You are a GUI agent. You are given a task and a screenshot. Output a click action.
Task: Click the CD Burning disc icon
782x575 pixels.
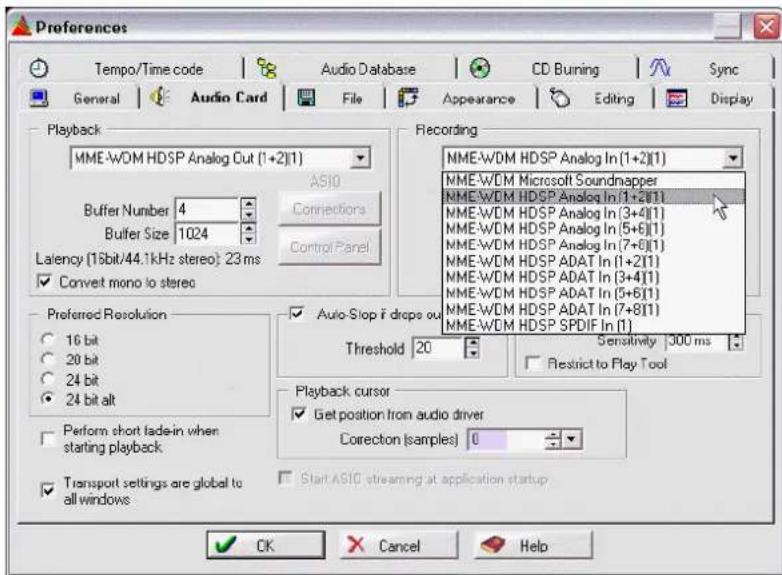point(480,68)
